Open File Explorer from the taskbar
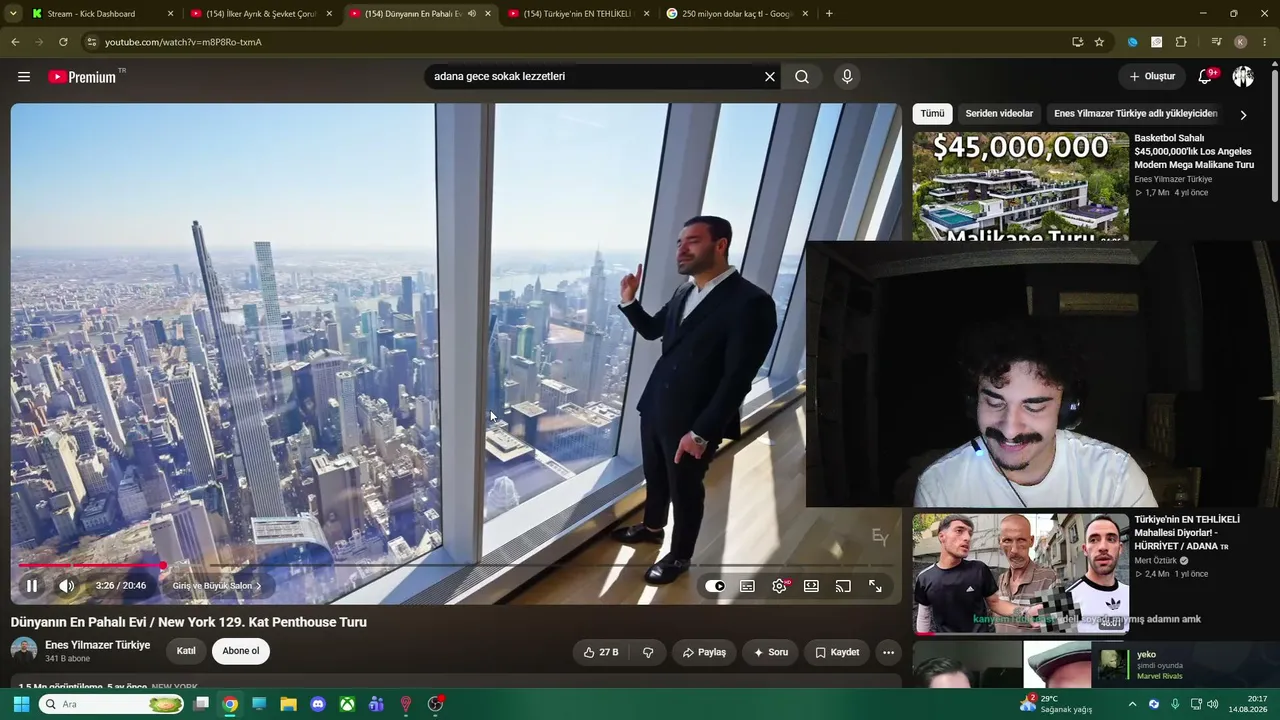 tap(288, 704)
